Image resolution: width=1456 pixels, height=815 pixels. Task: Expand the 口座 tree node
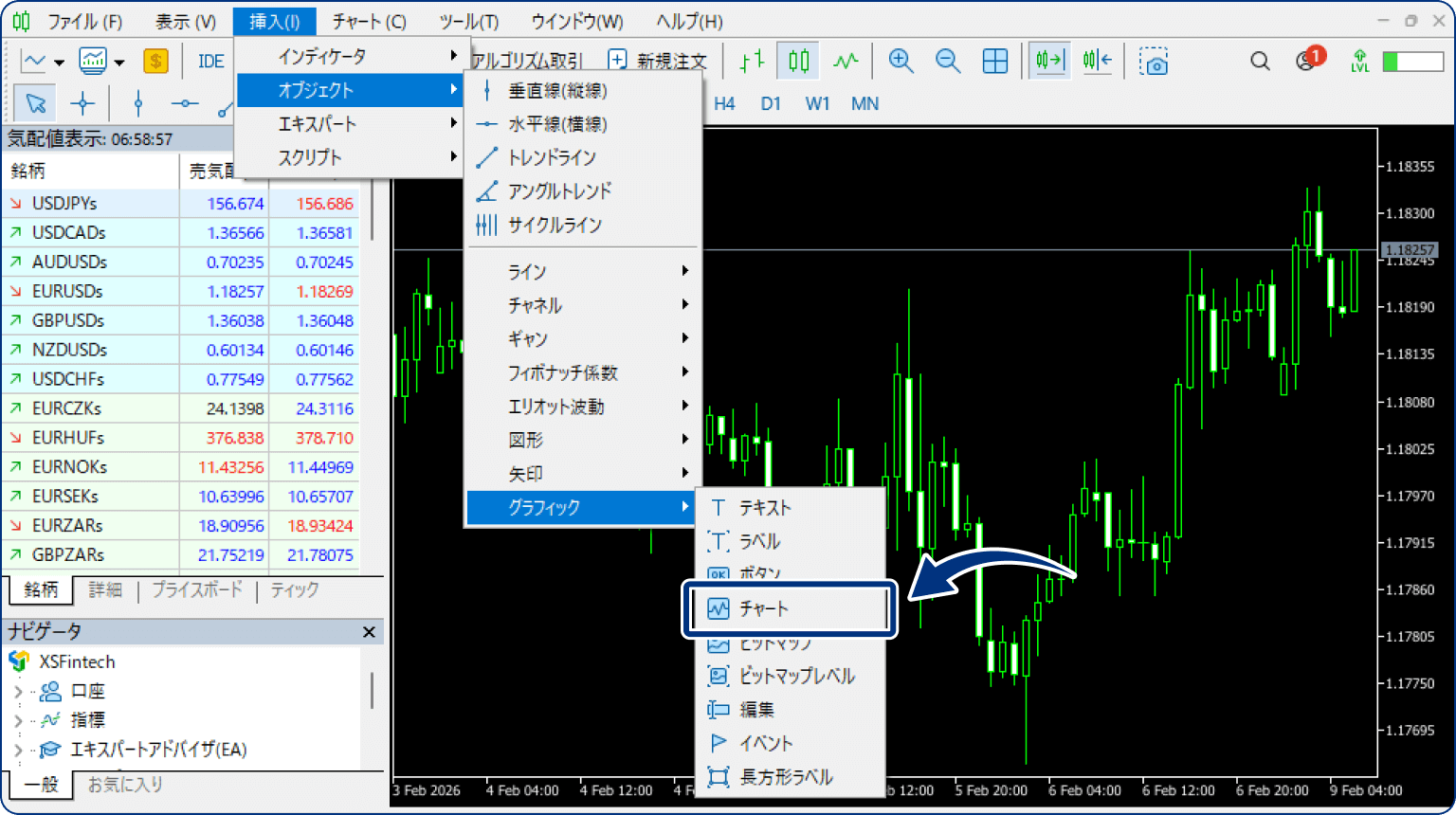pyautogui.click(x=18, y=692)
